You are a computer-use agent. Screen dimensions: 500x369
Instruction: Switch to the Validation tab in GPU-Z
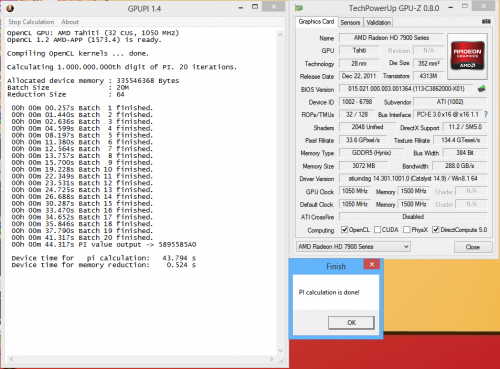click(379, 23)
